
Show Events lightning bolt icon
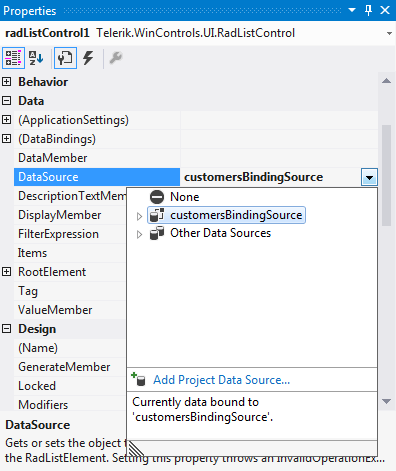(88, 58)
